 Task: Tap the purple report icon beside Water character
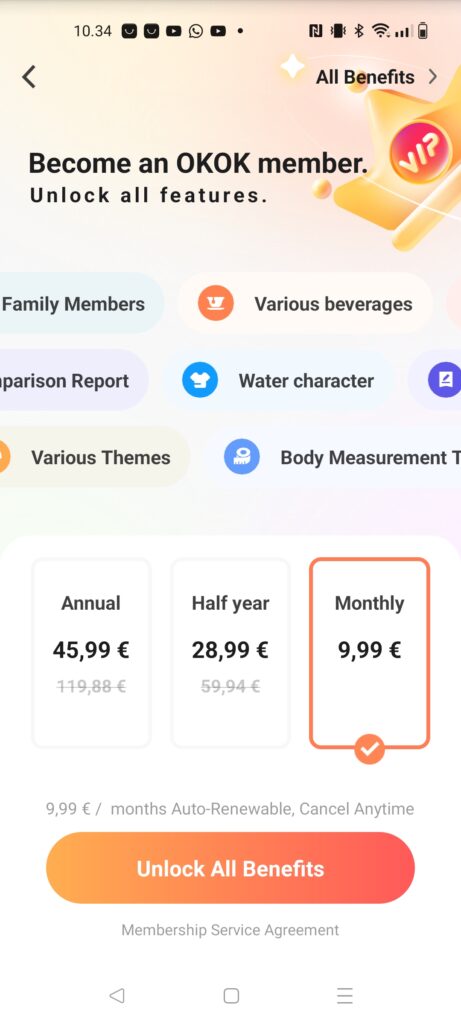(x=445, y=380)
